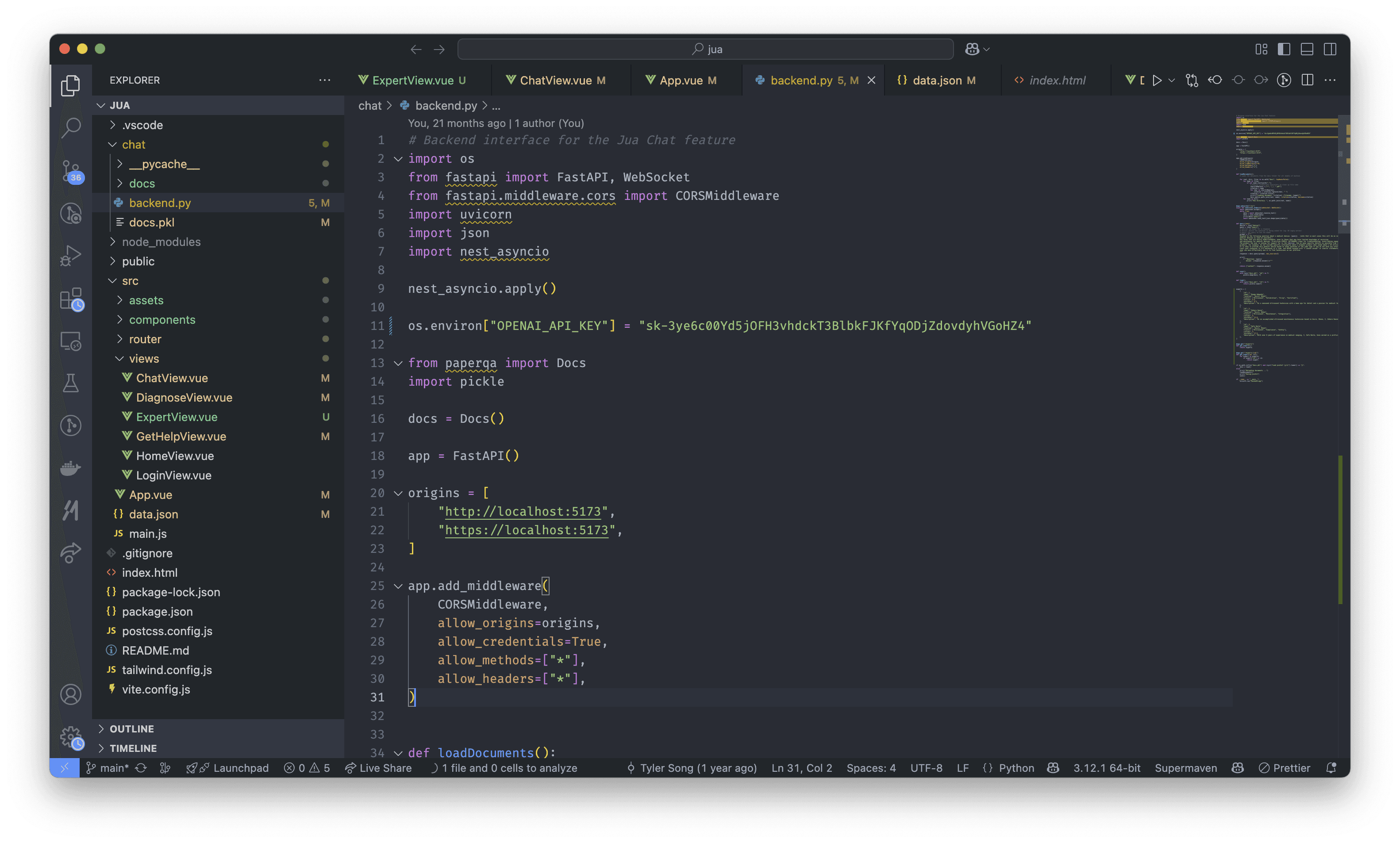Viewport: 1400px width, 843px height.
Task: Open the Docker view in activity bar
Action: [70, 467]
